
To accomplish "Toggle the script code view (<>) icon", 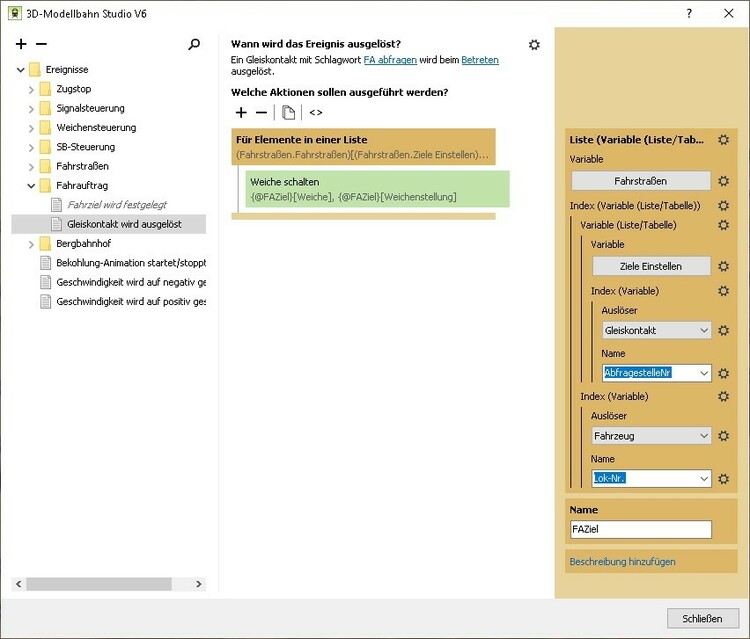I will 316,113.
